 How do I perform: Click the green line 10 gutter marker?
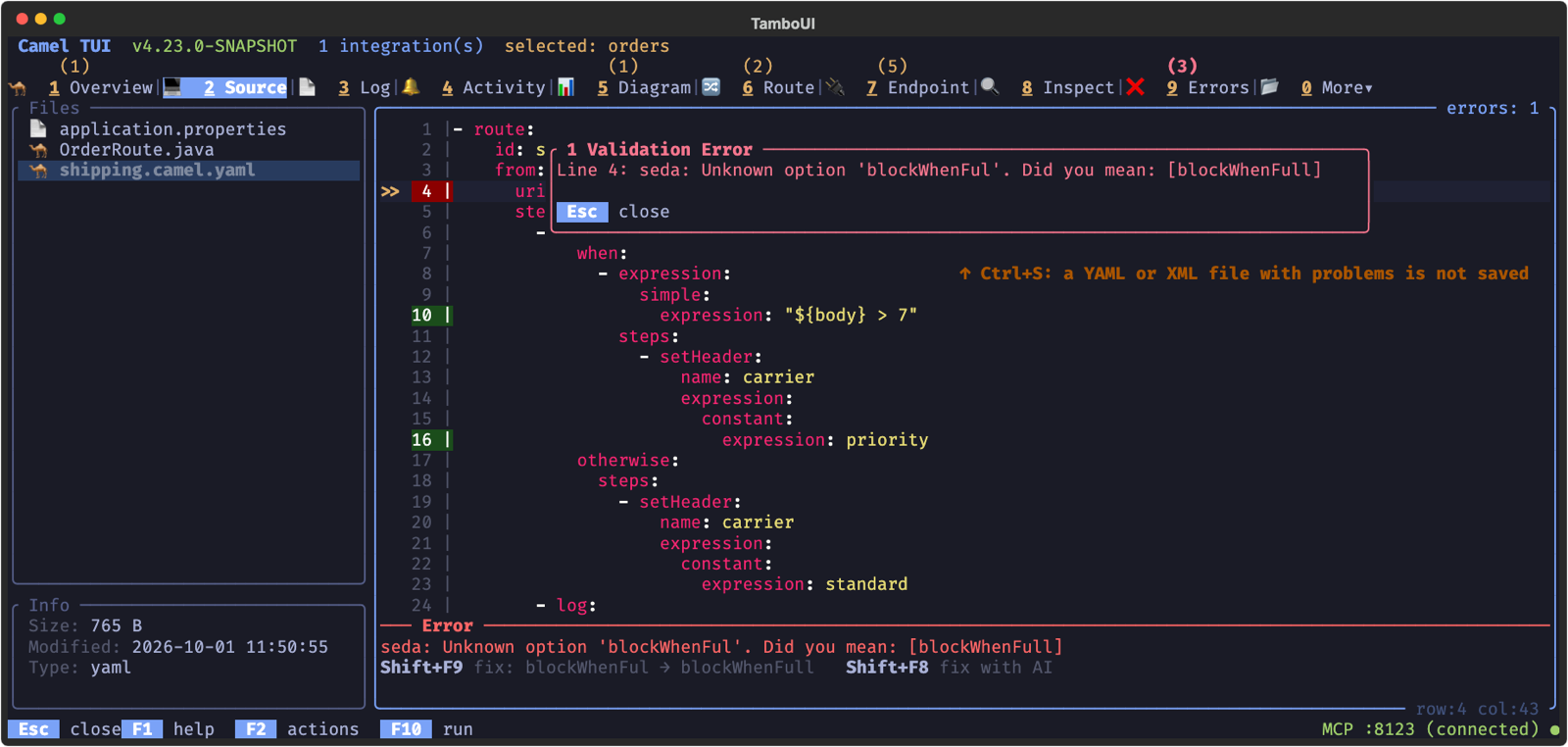pos(431,315)
